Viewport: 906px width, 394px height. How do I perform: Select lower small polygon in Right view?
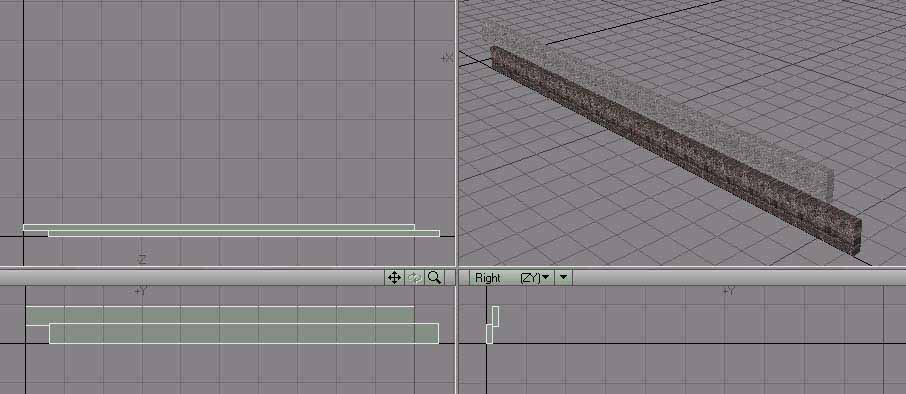[x=489, y=334]
